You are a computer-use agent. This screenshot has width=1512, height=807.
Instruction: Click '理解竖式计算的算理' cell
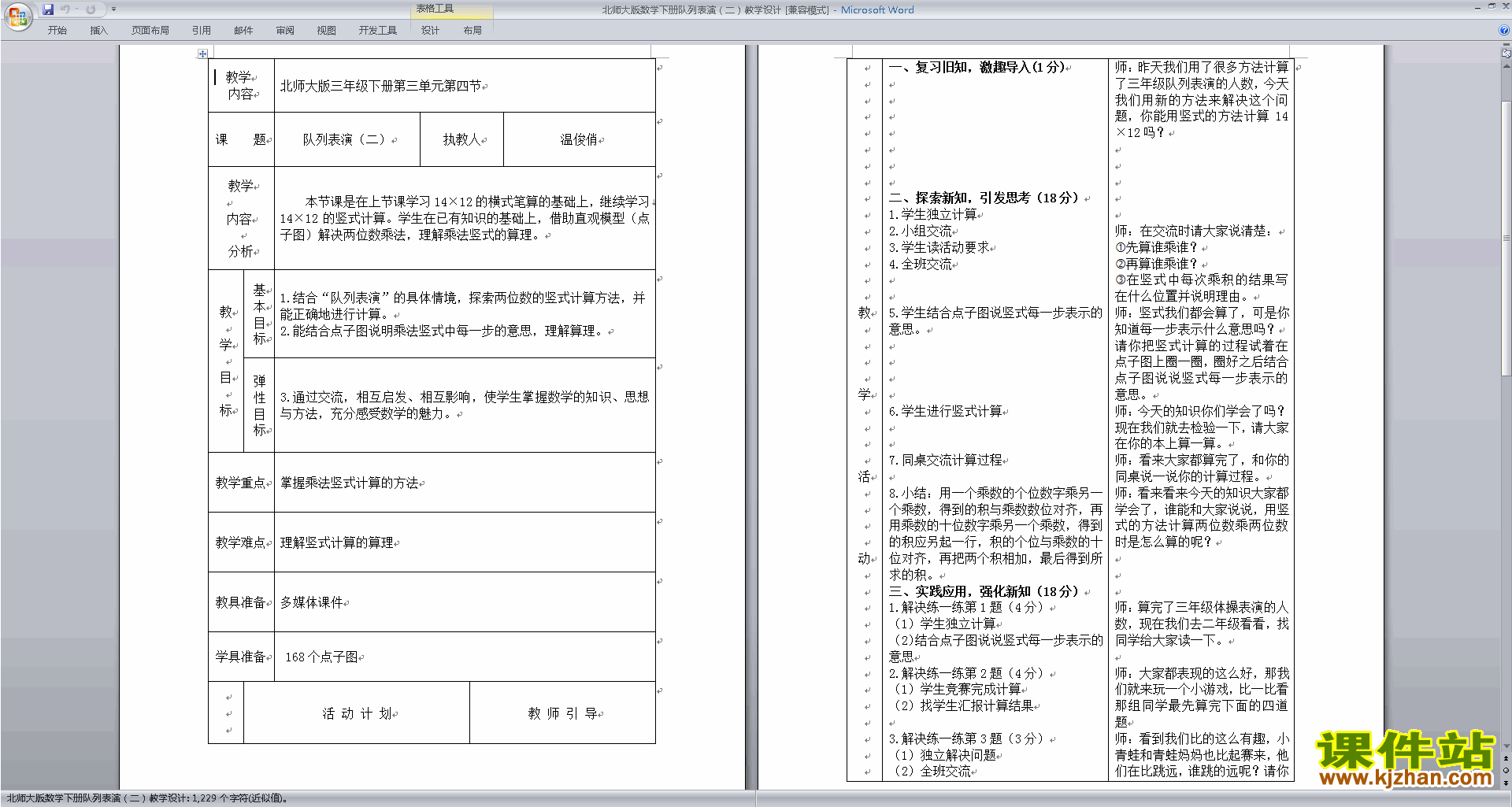(x=465, y=542)
